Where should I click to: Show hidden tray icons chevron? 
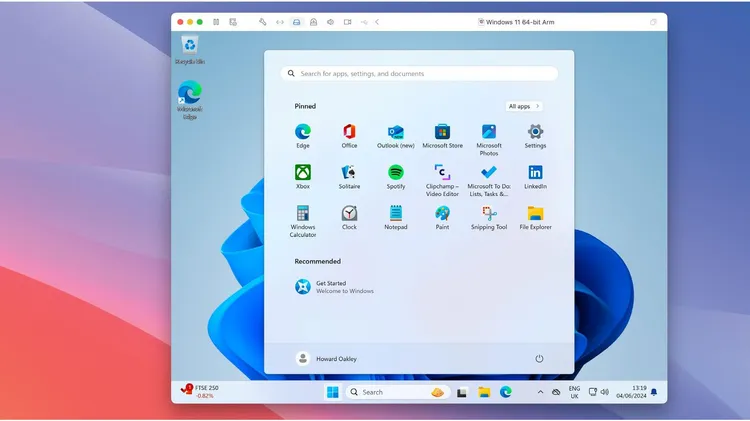point(540,392)
